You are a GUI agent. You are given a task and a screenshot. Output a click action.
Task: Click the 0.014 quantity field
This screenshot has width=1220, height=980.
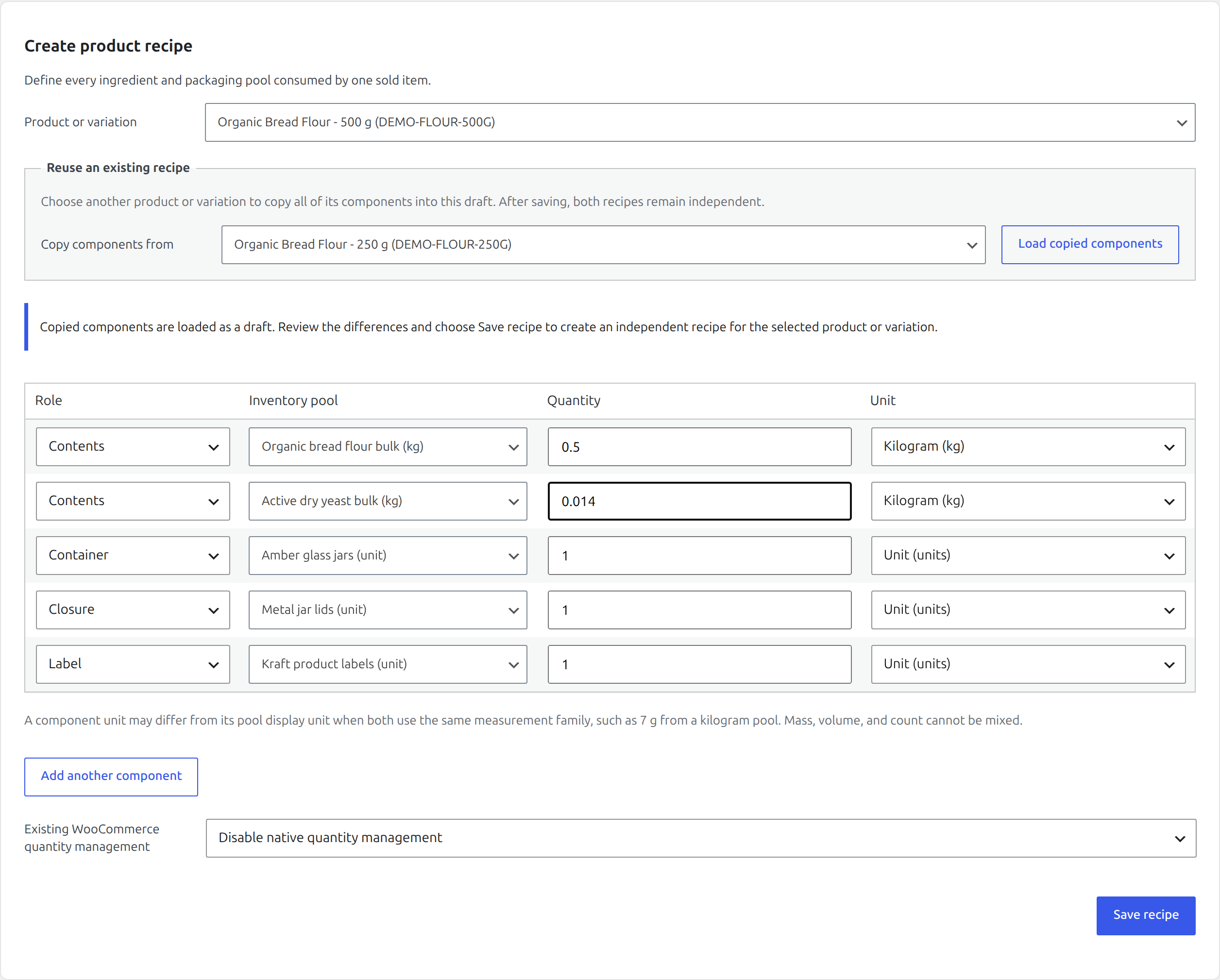(x=699, y=501)
